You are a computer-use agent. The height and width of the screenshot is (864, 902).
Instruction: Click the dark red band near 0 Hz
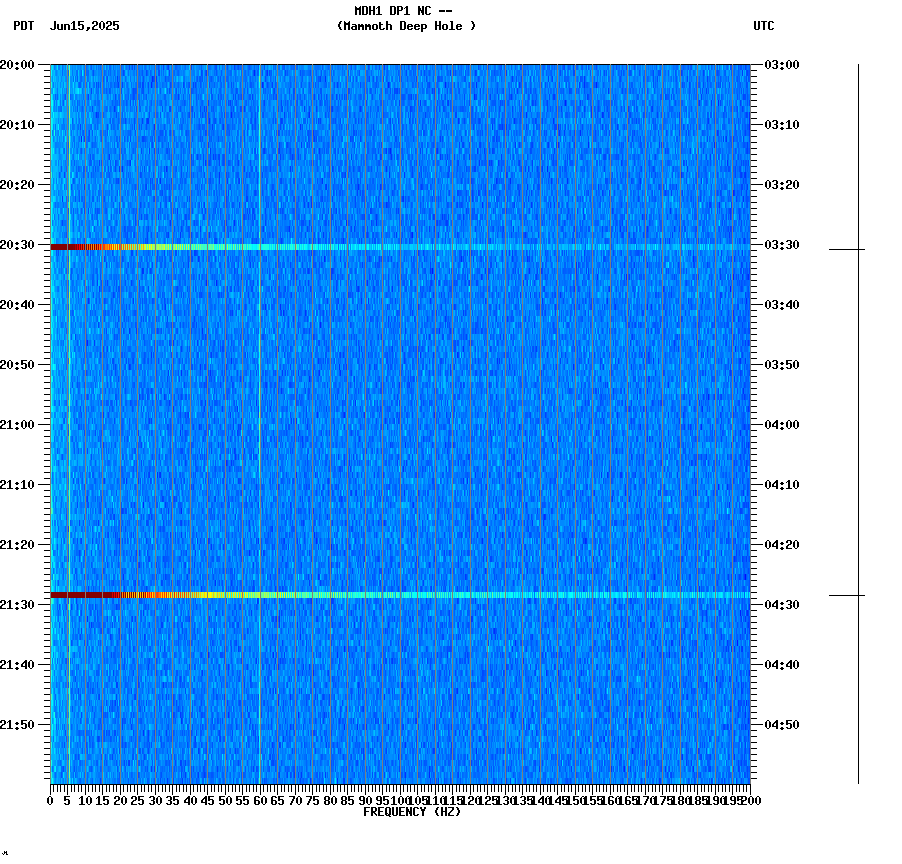(x=60, y=245)
